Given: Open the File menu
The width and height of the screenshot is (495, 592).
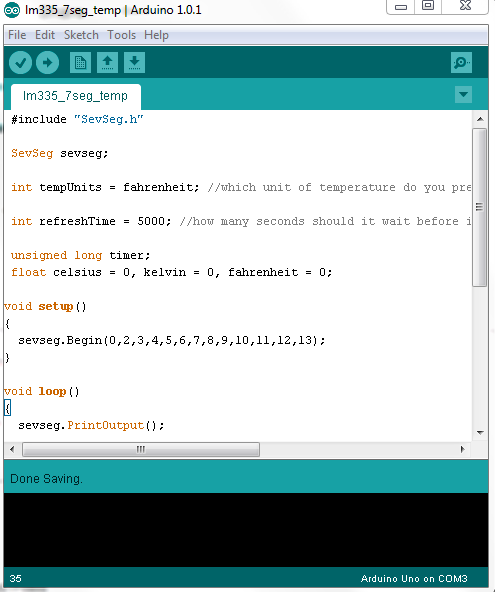Looking at the screenshot, I should [17, 35].
